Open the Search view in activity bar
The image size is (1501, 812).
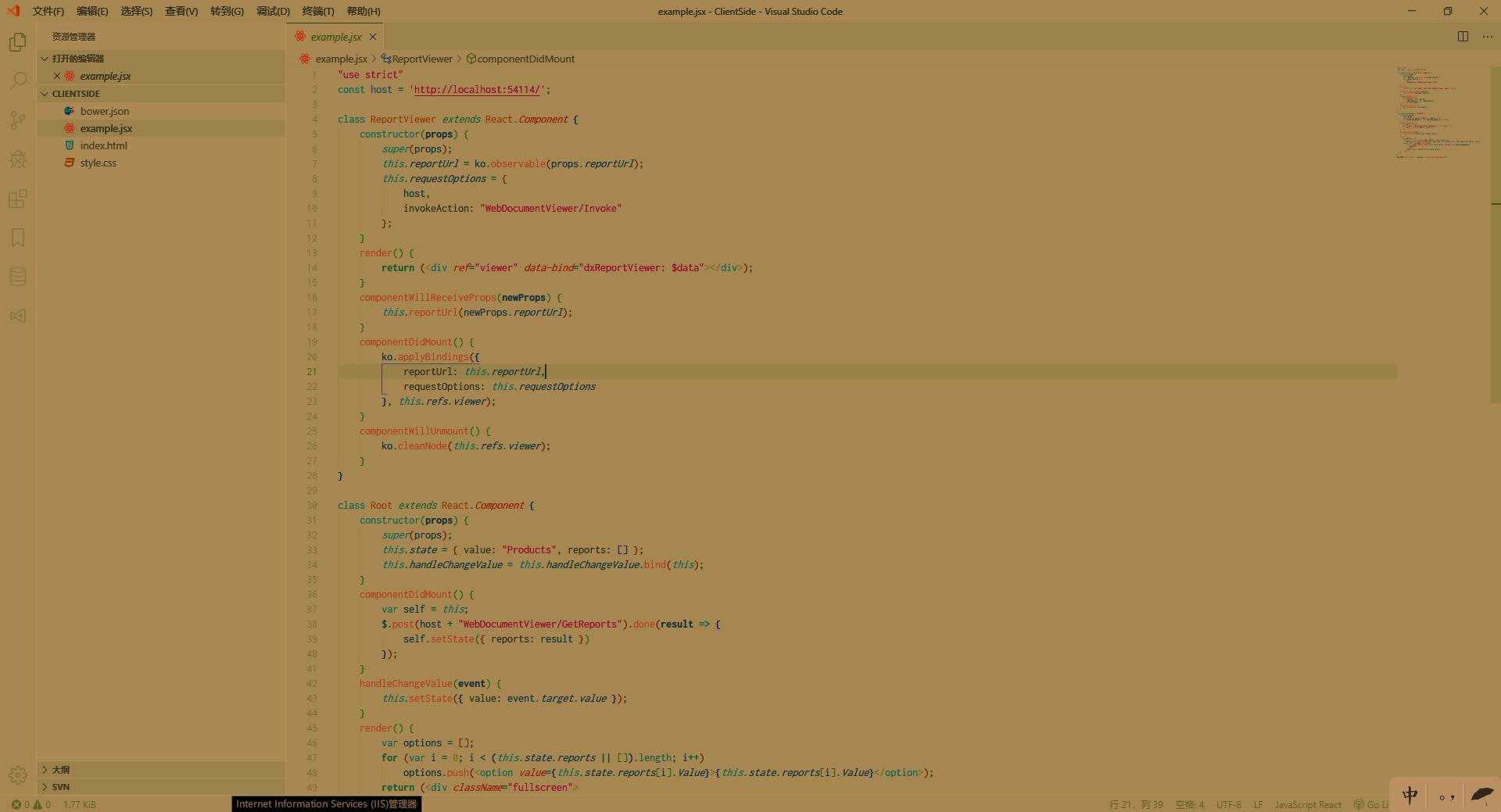(x=17, y=80)
